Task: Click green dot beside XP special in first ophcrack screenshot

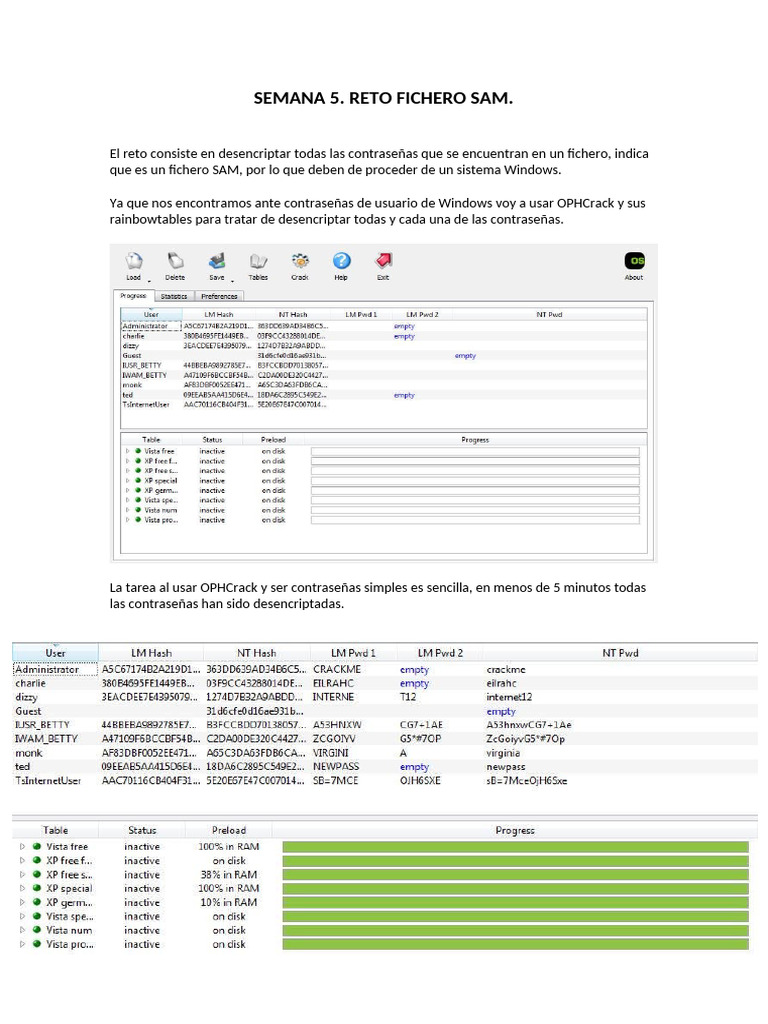Action: pos(138,480)
